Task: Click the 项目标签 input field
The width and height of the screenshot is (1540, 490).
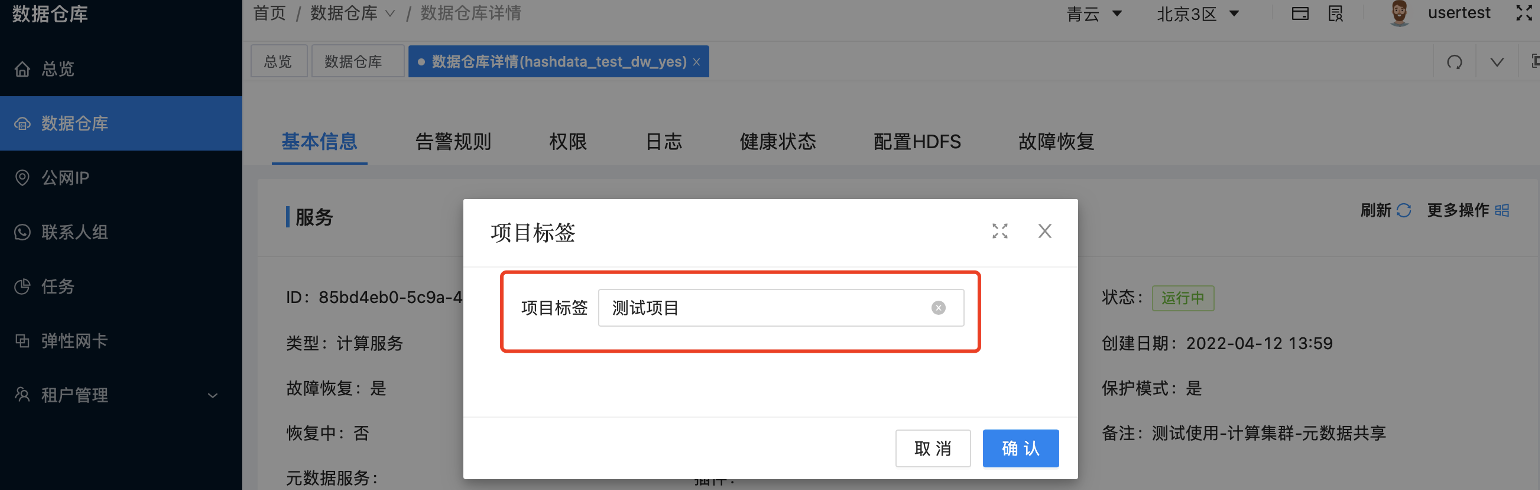Action: click(x=781, y=308)
